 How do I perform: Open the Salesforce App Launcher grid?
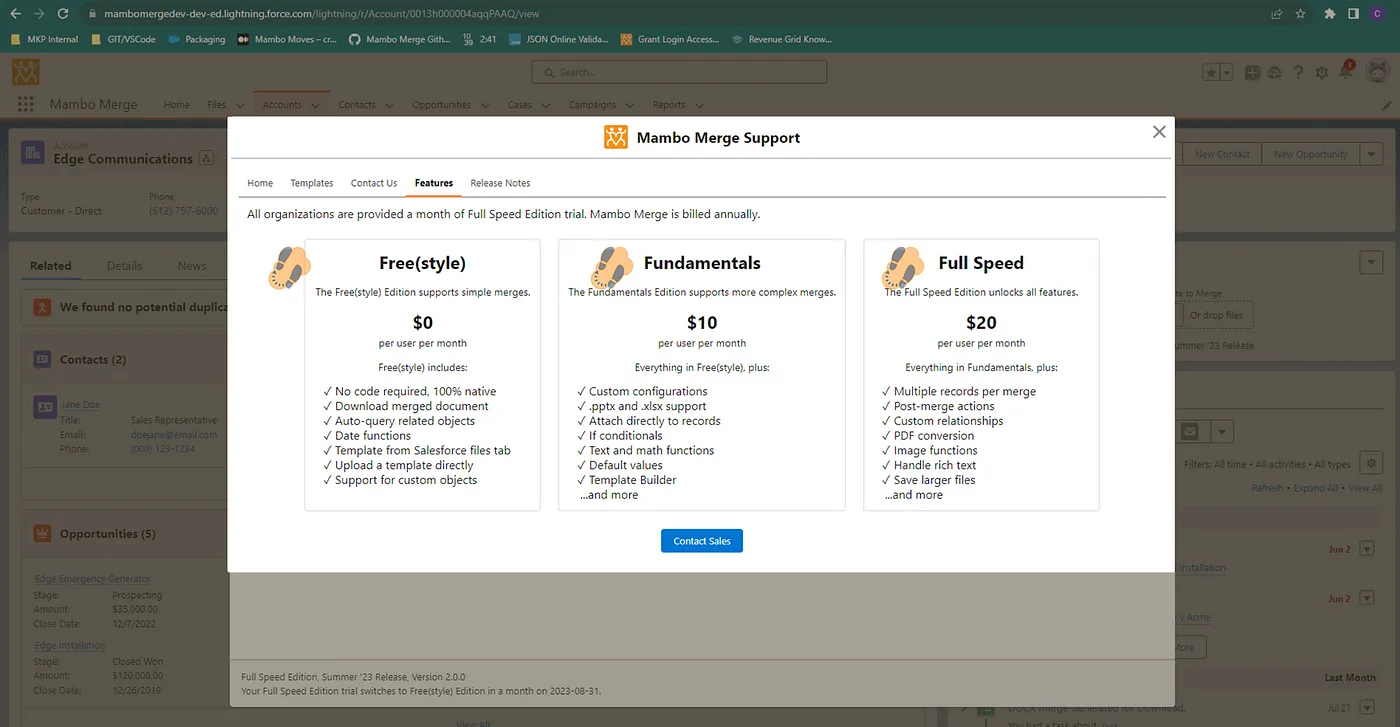pos(26,104)
